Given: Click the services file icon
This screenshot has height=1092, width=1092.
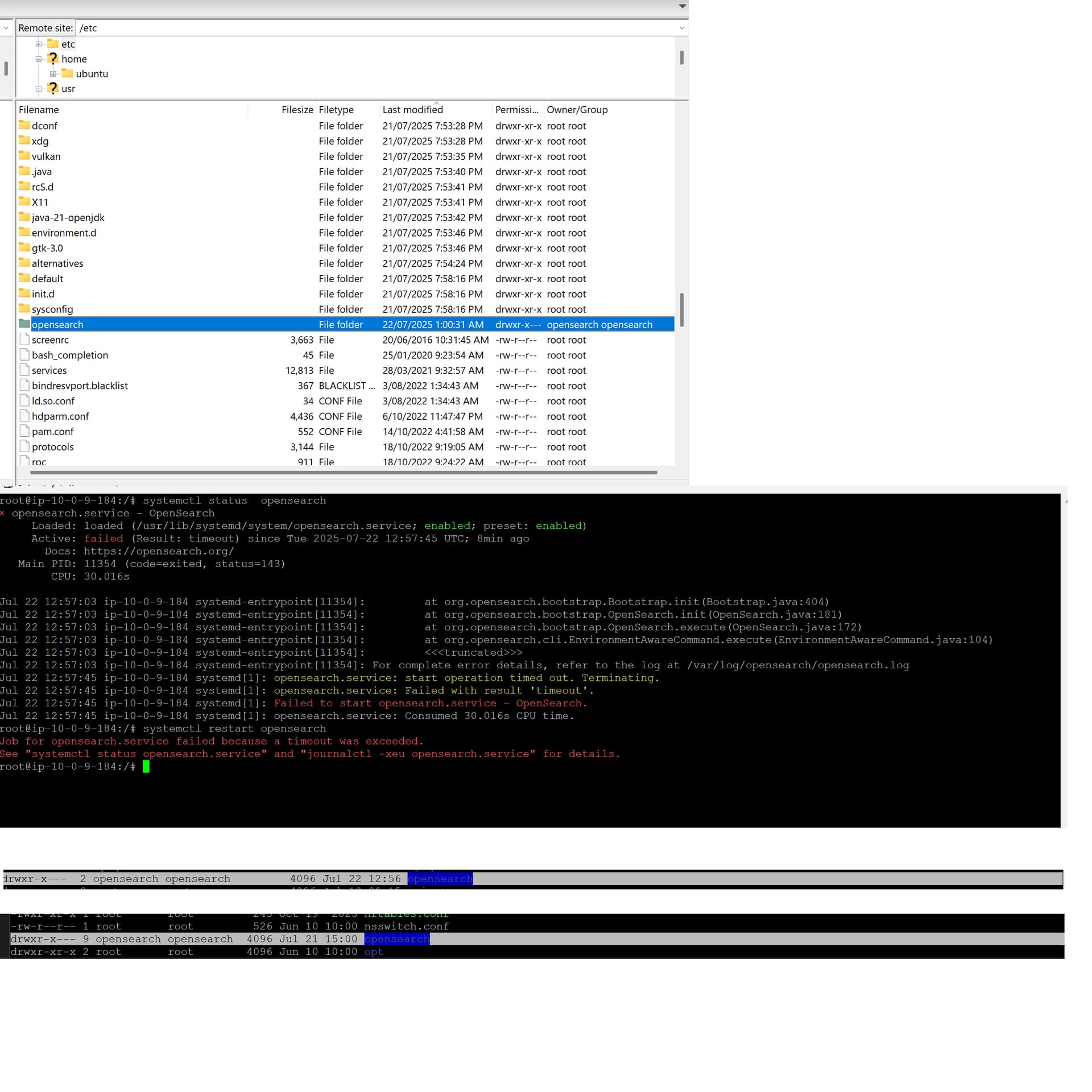Looking at the screenshot, I should click(24, 370).
